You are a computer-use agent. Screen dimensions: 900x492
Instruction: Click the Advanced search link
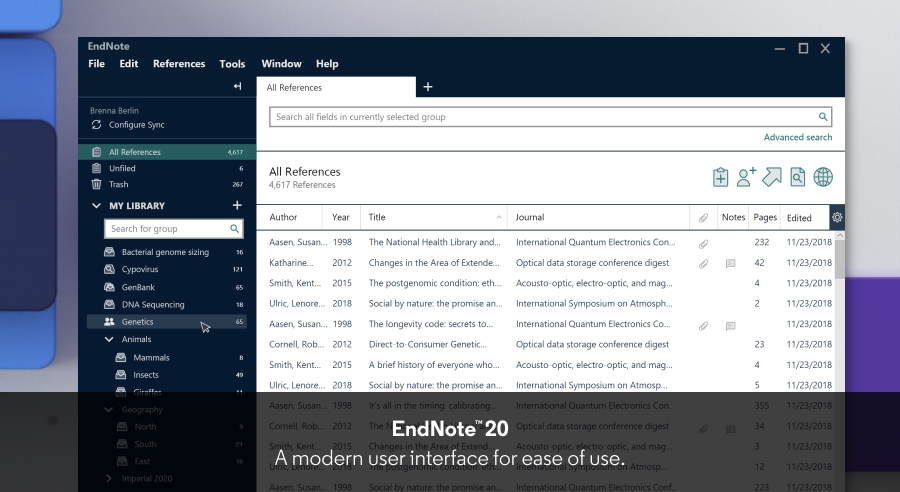[x=797, y=137]
